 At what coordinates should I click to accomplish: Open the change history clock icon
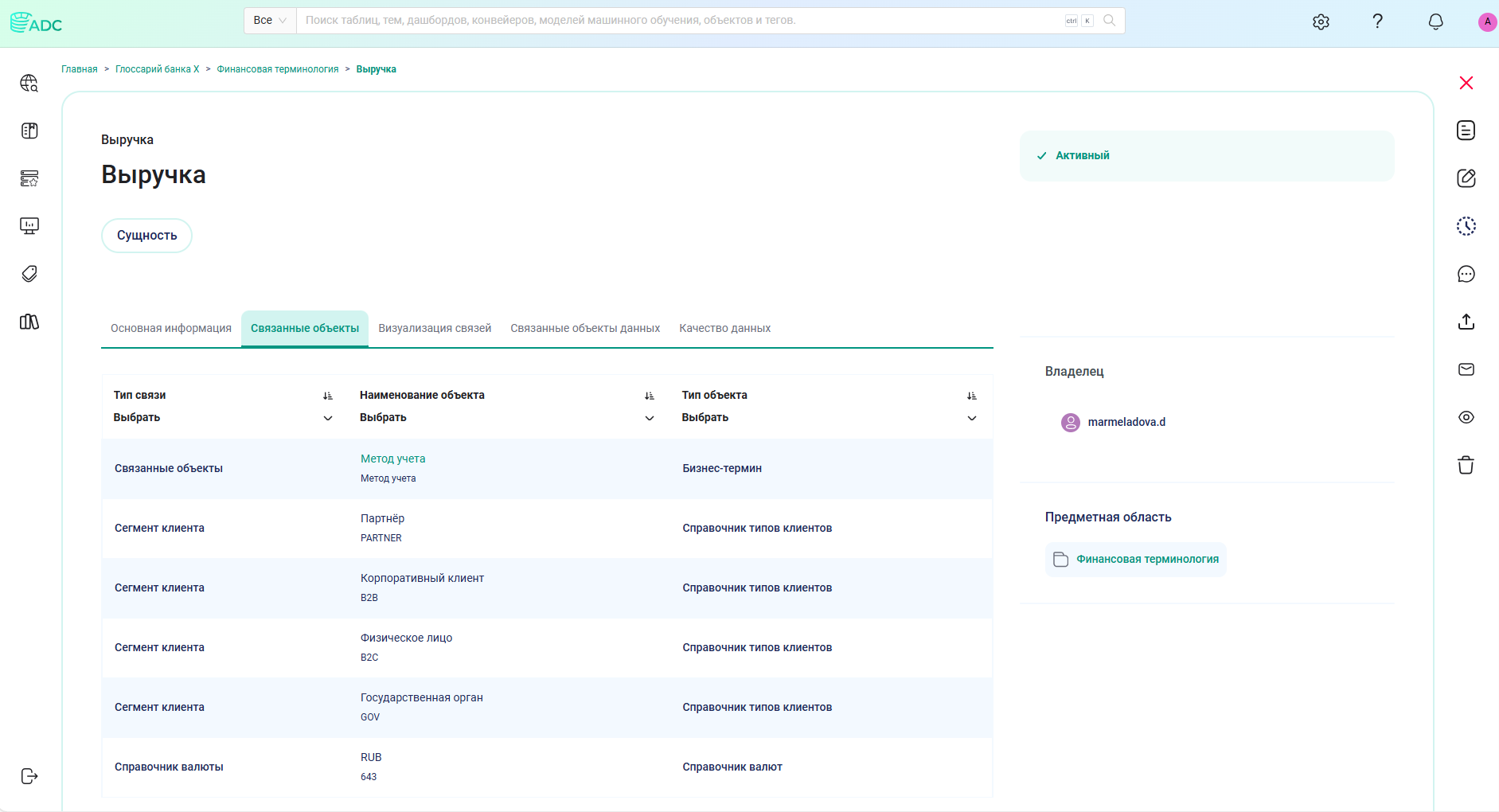(x=1466, y=226)
